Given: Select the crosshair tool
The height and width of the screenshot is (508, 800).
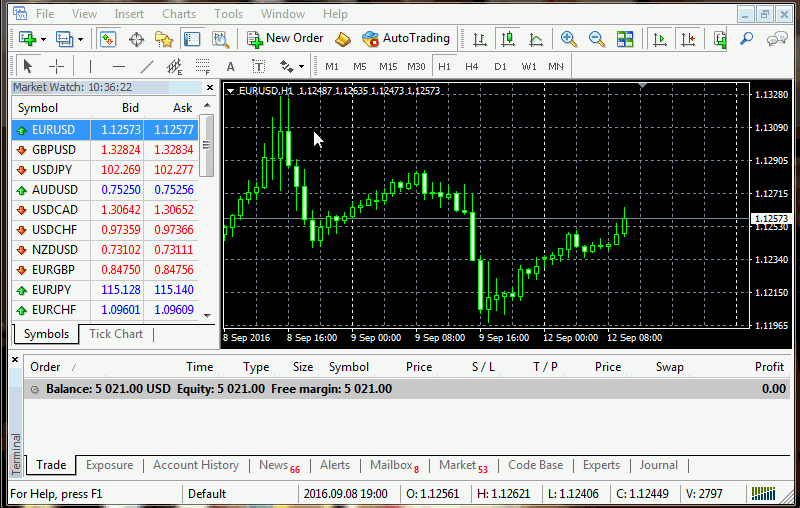Looking at the screenshot, I should (x=56, y=66).
